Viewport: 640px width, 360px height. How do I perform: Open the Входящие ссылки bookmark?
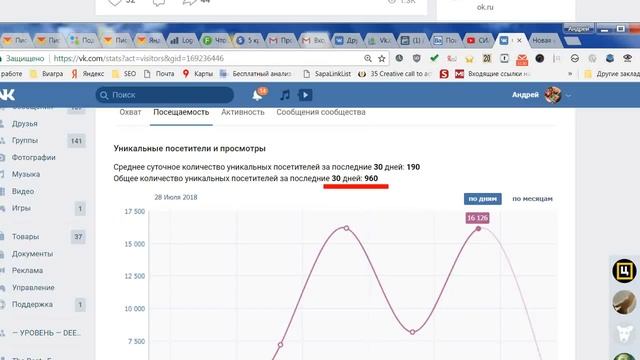pyautogui.click(x=493, y=73)
